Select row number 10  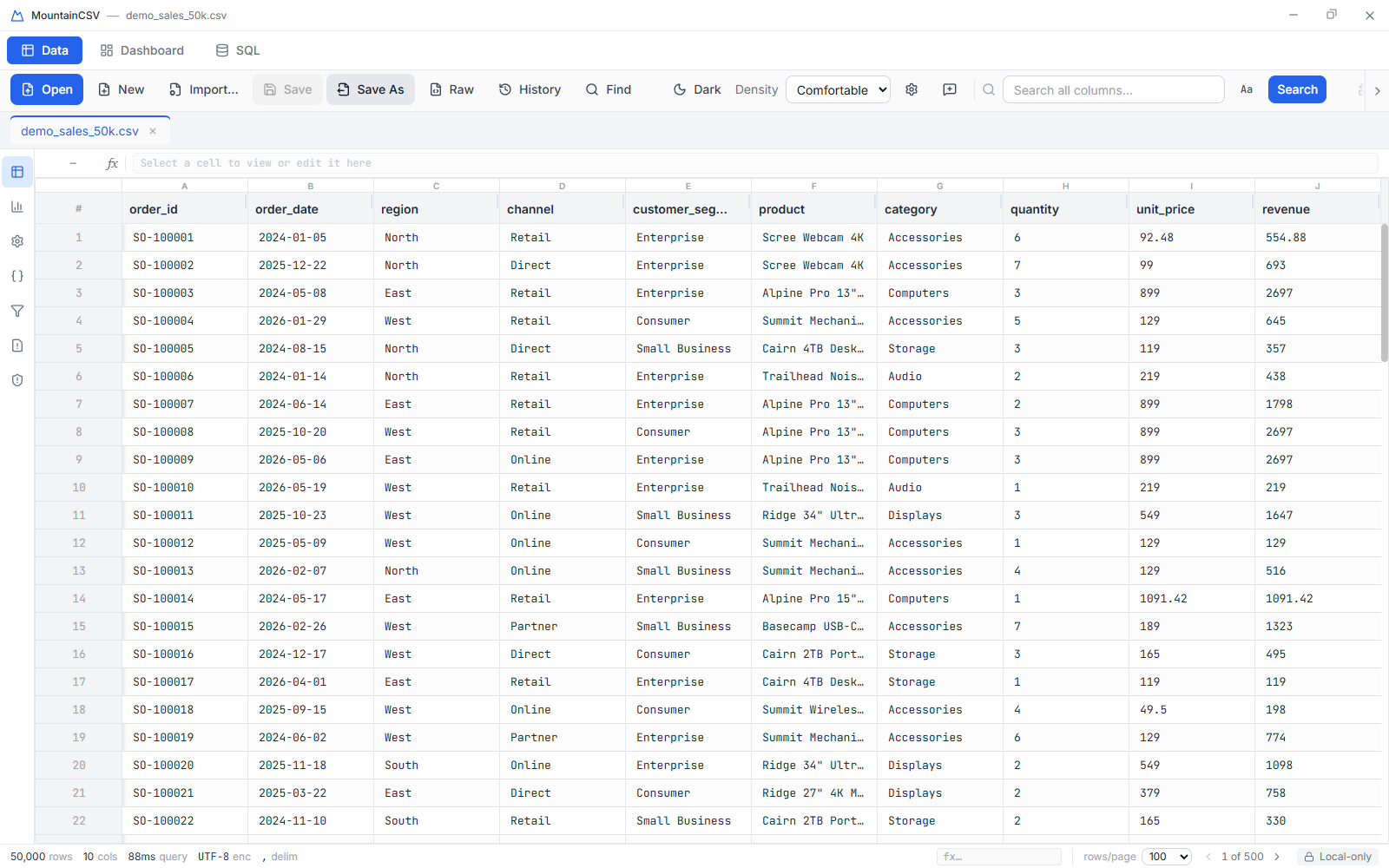(x=79, y=487)
